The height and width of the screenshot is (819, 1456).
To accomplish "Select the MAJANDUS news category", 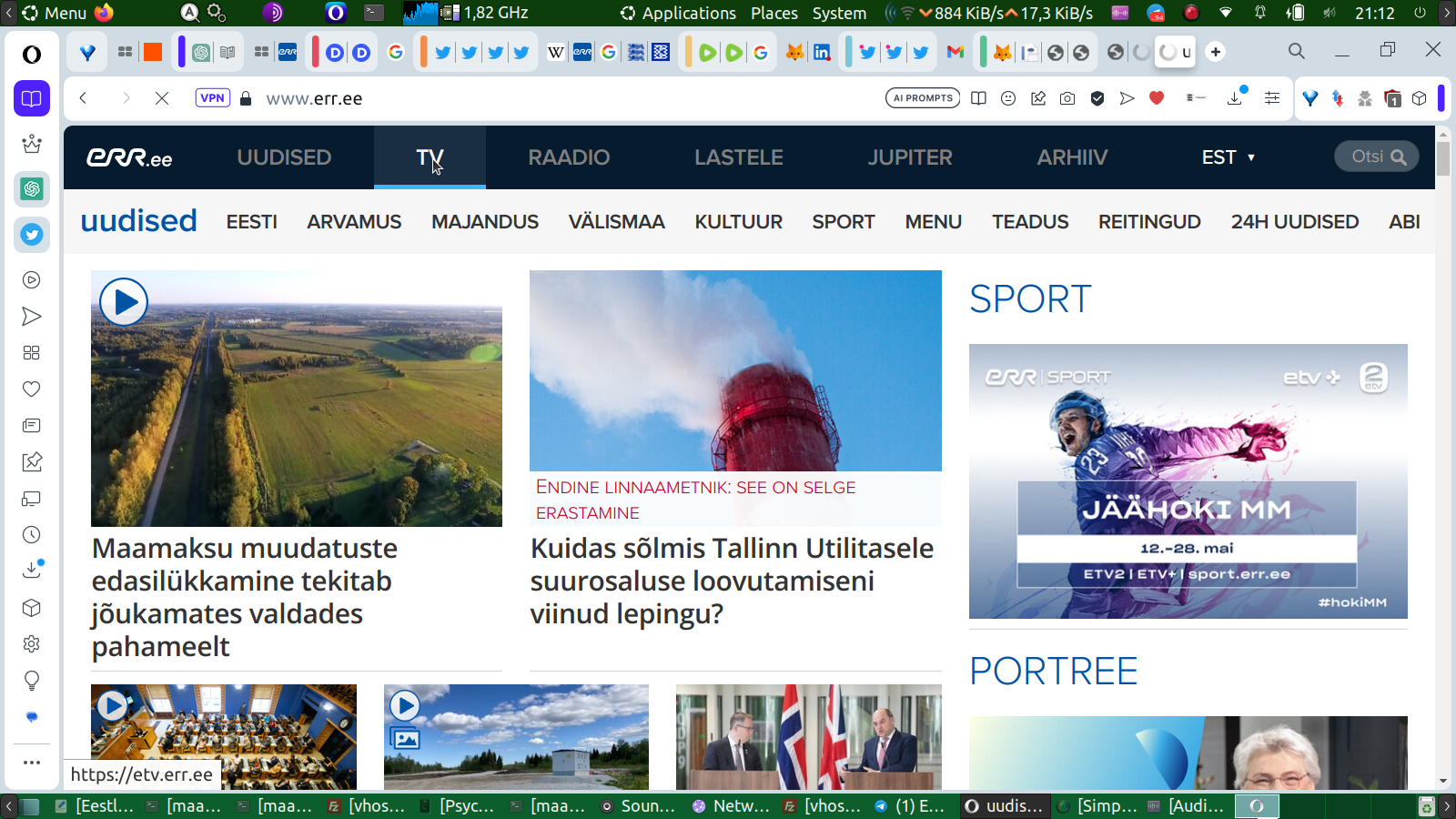I will point(484,222).
